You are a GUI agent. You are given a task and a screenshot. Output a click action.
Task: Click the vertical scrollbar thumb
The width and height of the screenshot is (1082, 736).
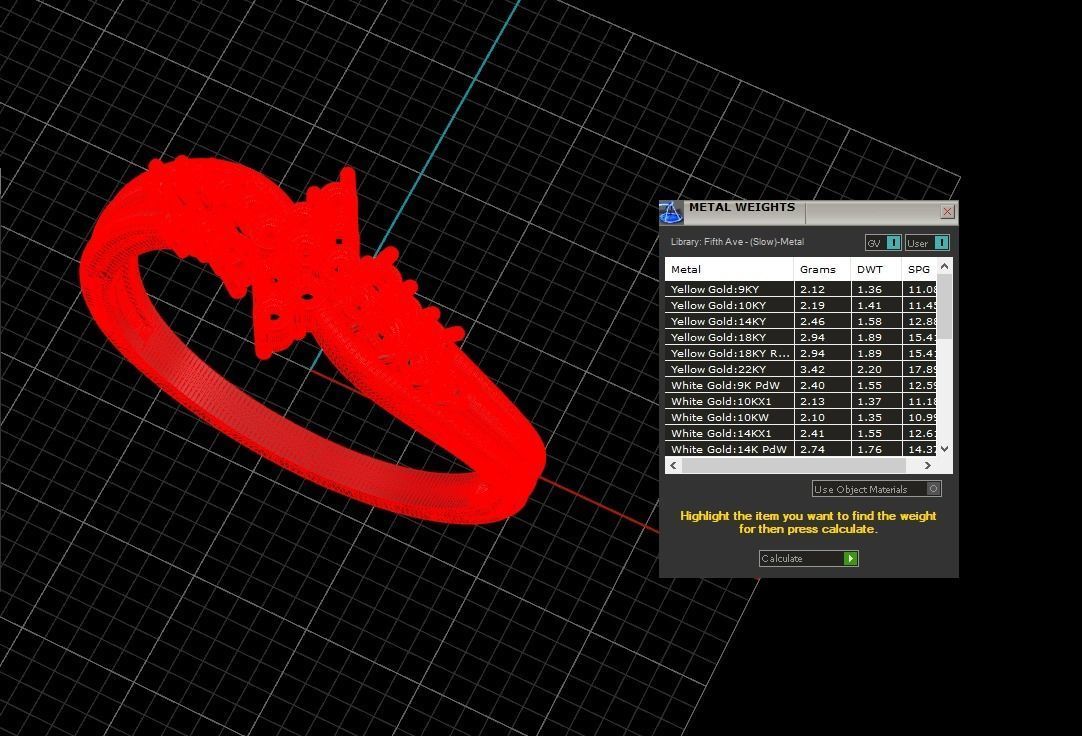point(945,307)
